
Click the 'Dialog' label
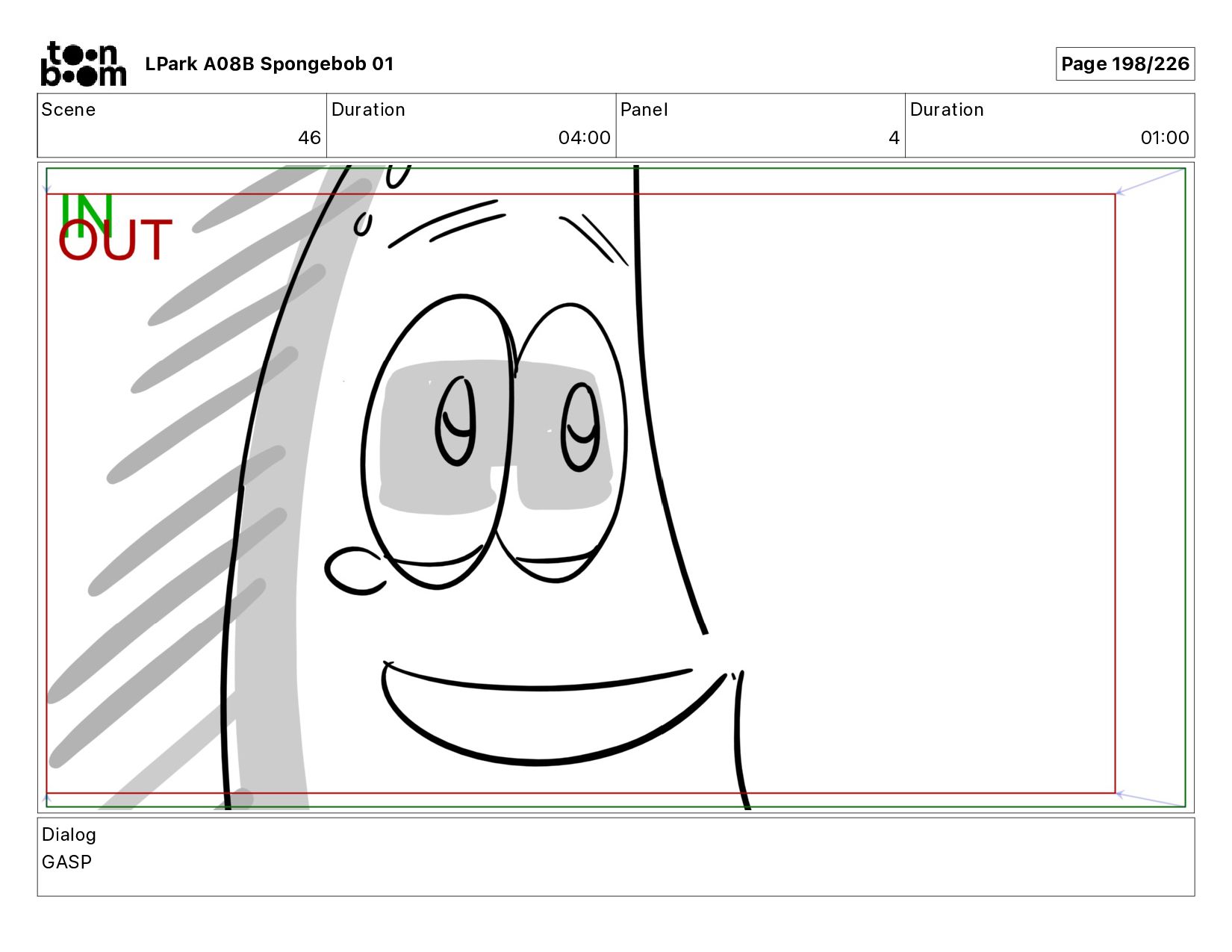(x=69, y=835)
